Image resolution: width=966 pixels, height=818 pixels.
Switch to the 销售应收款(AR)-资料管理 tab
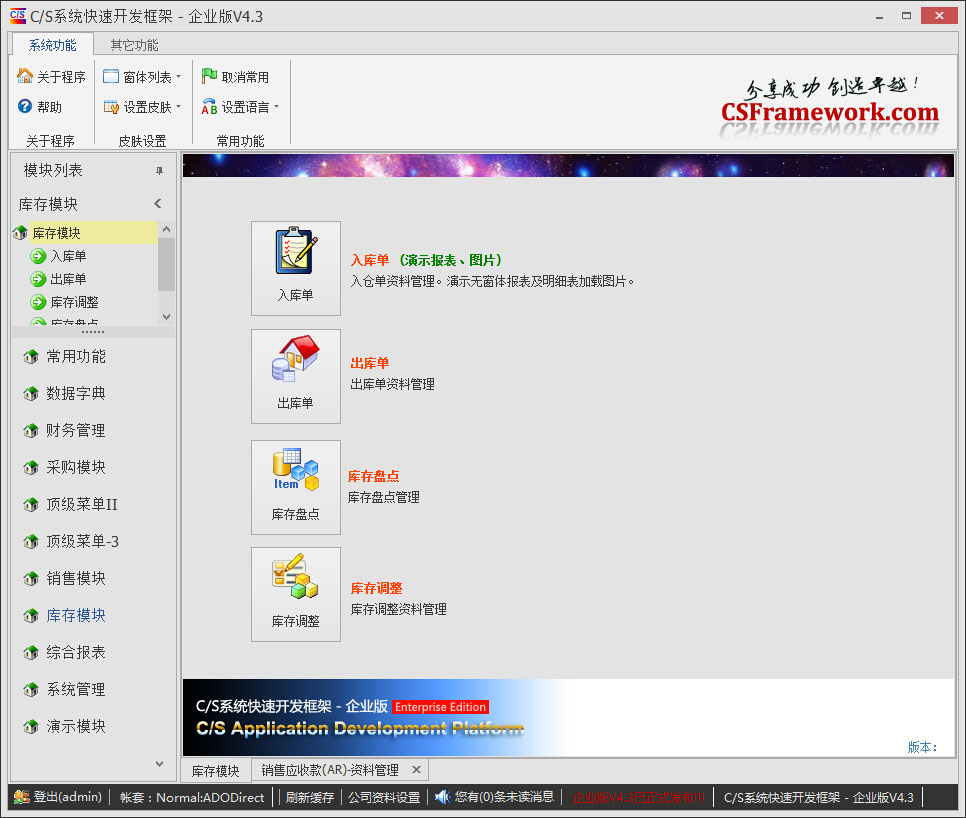click(330, 770)
